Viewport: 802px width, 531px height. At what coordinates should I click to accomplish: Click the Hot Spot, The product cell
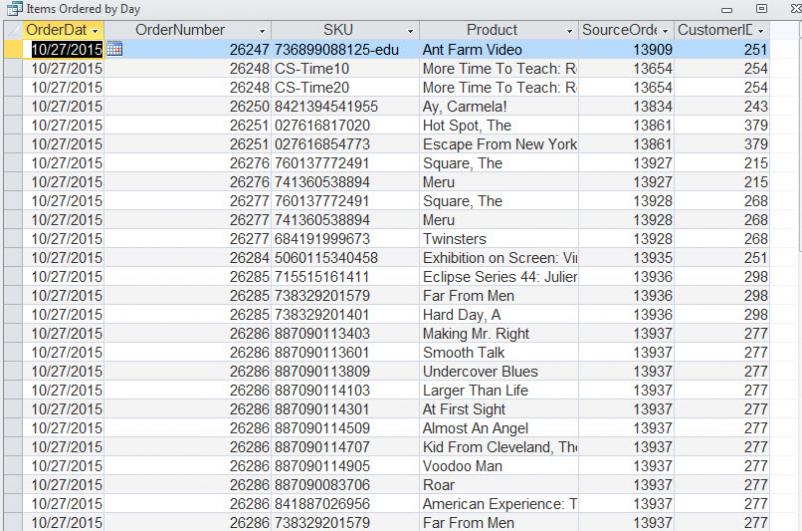coord(499,125)
